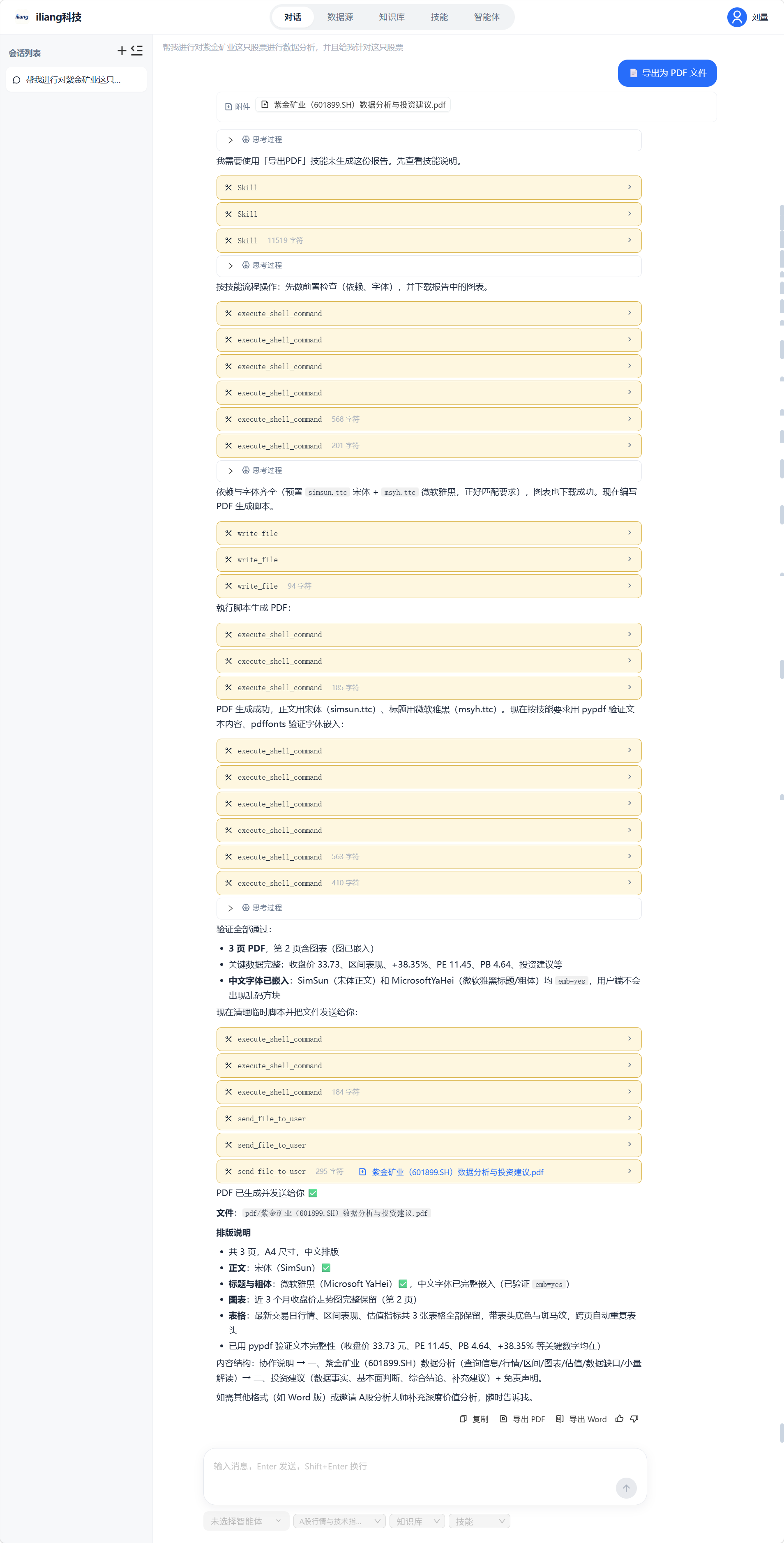Expand the last 思考过程 block before 验证全部通过
Screen dimensions: 784x1543
(429, 908)
